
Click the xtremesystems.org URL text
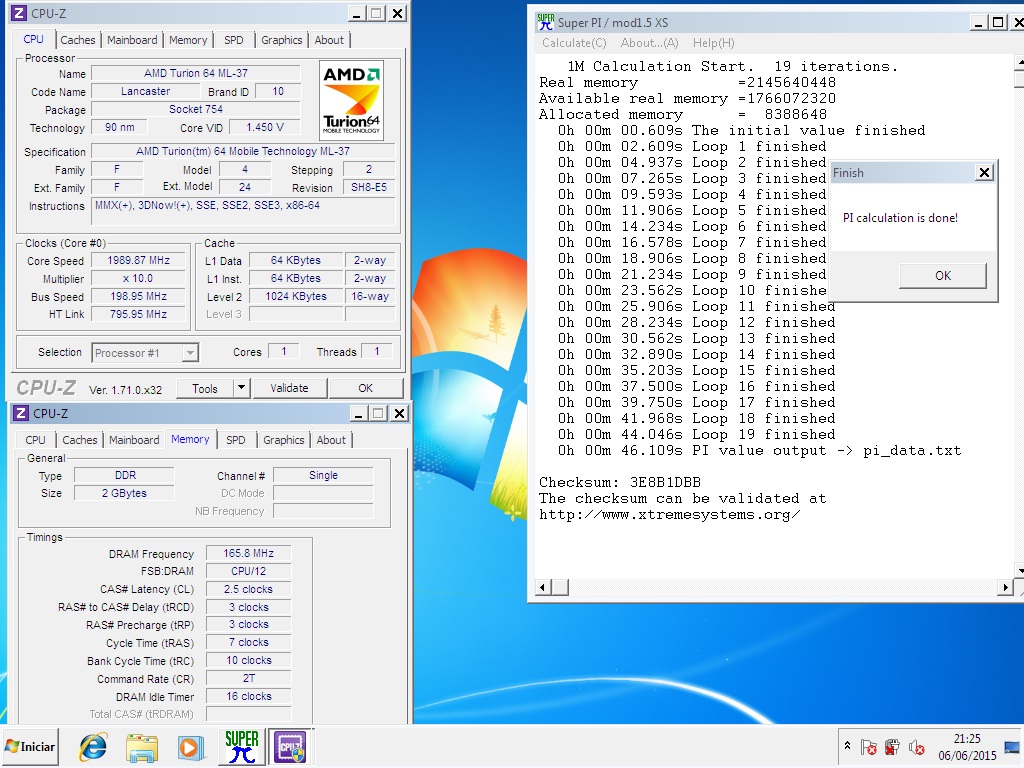(x=669, y=515)
